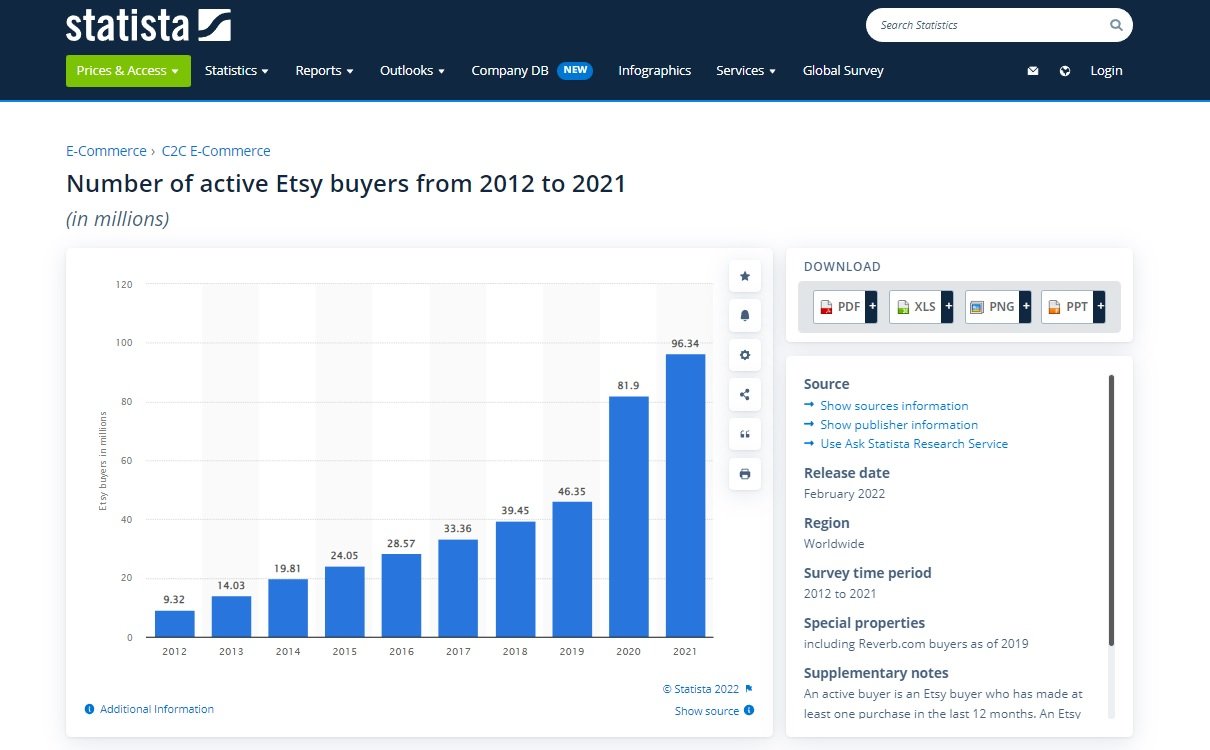Click the 39.45 value label
The image size is (1210, 750).
515,511
